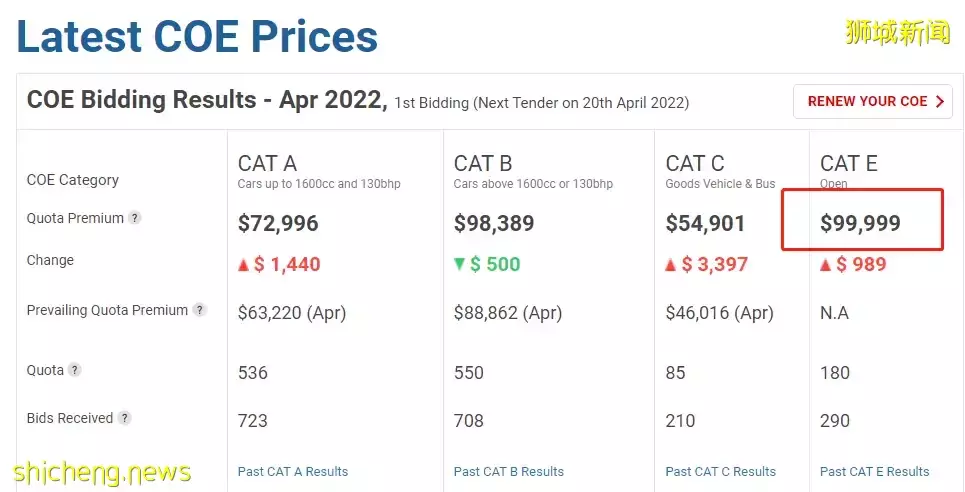Click question mark icon next to Quota
The image size is (965, 492).
pyautogui.click(x=75, y=370)
